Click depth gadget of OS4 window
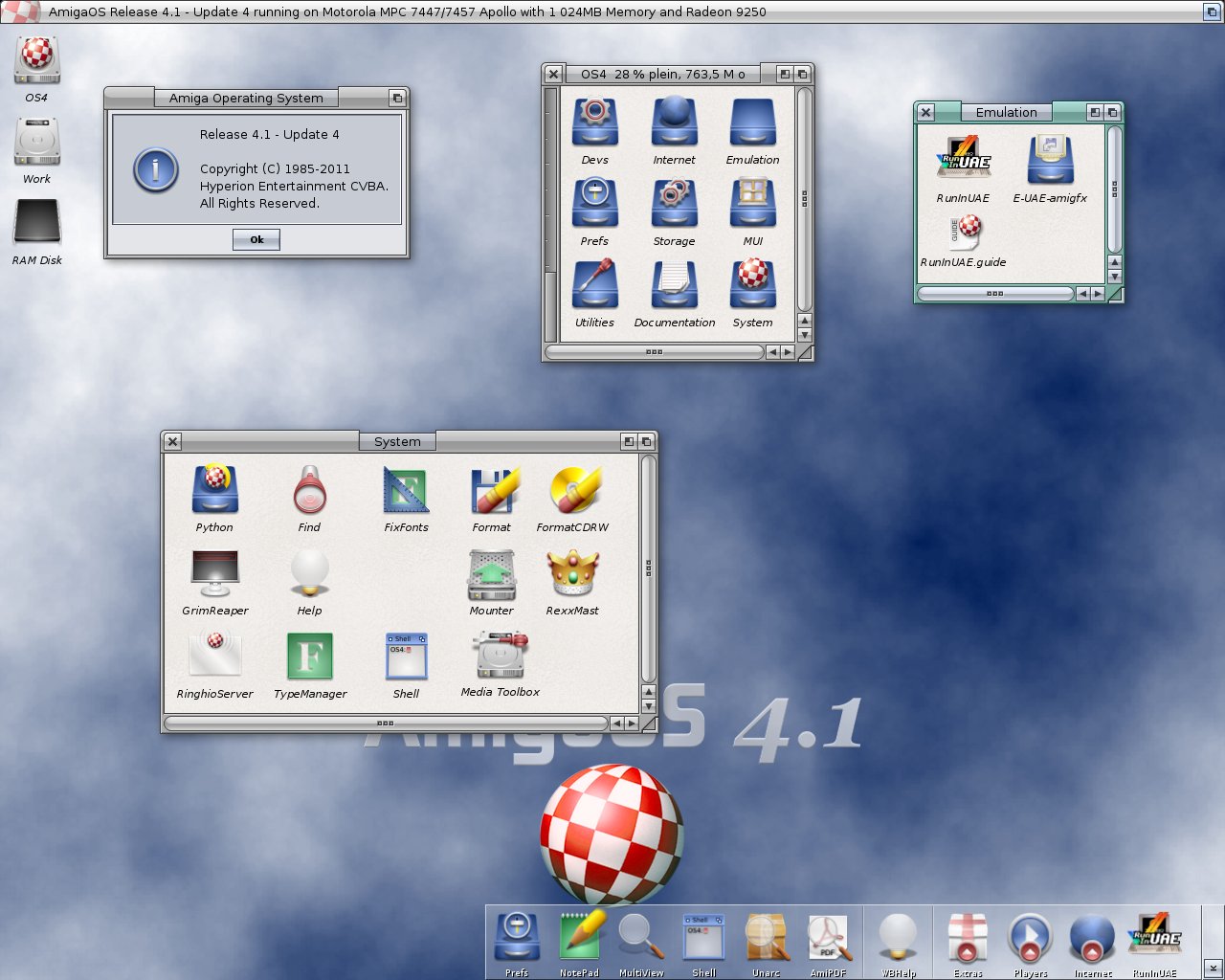 click(803, 74)
